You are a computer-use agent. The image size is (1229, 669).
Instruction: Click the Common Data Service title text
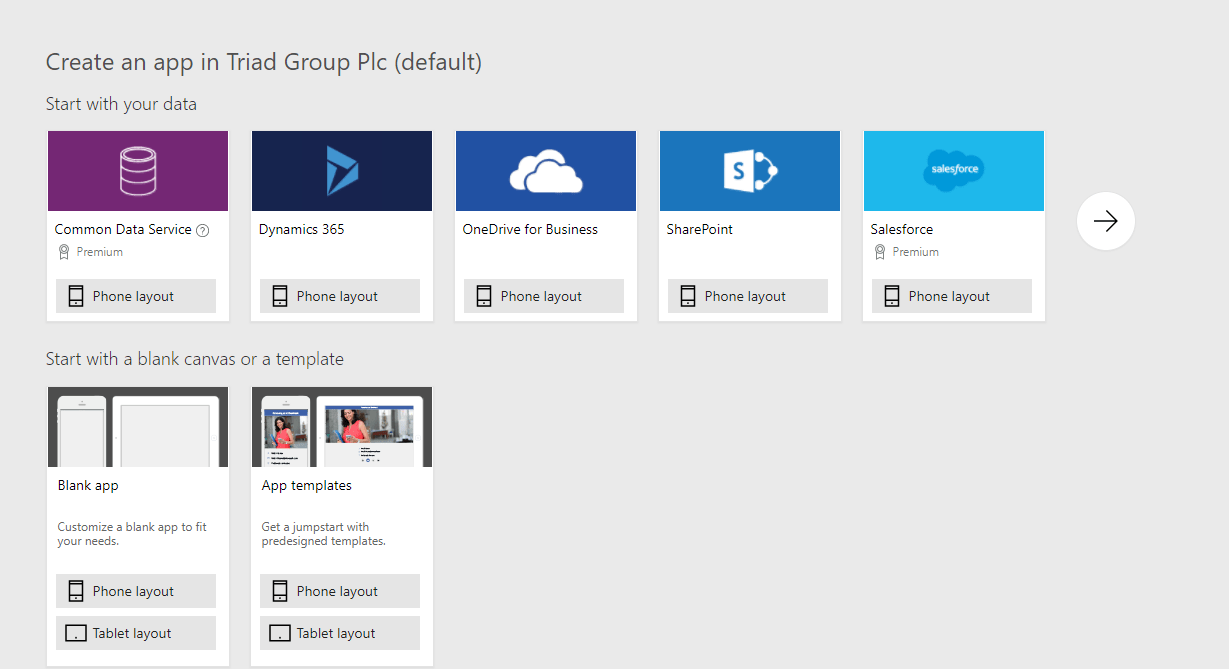point(123,229)
